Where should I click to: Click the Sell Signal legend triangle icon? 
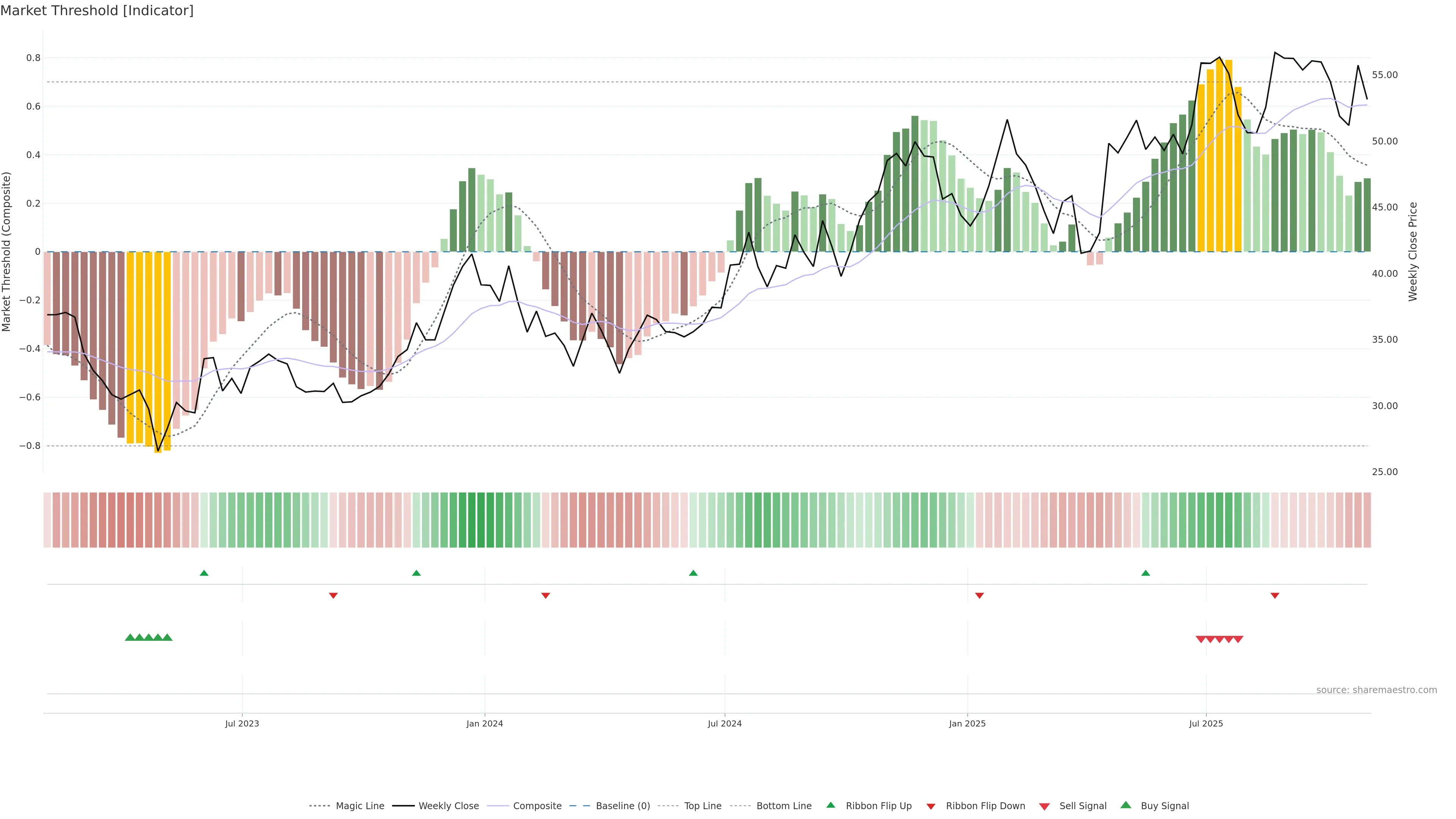[x=1044, y=806]
